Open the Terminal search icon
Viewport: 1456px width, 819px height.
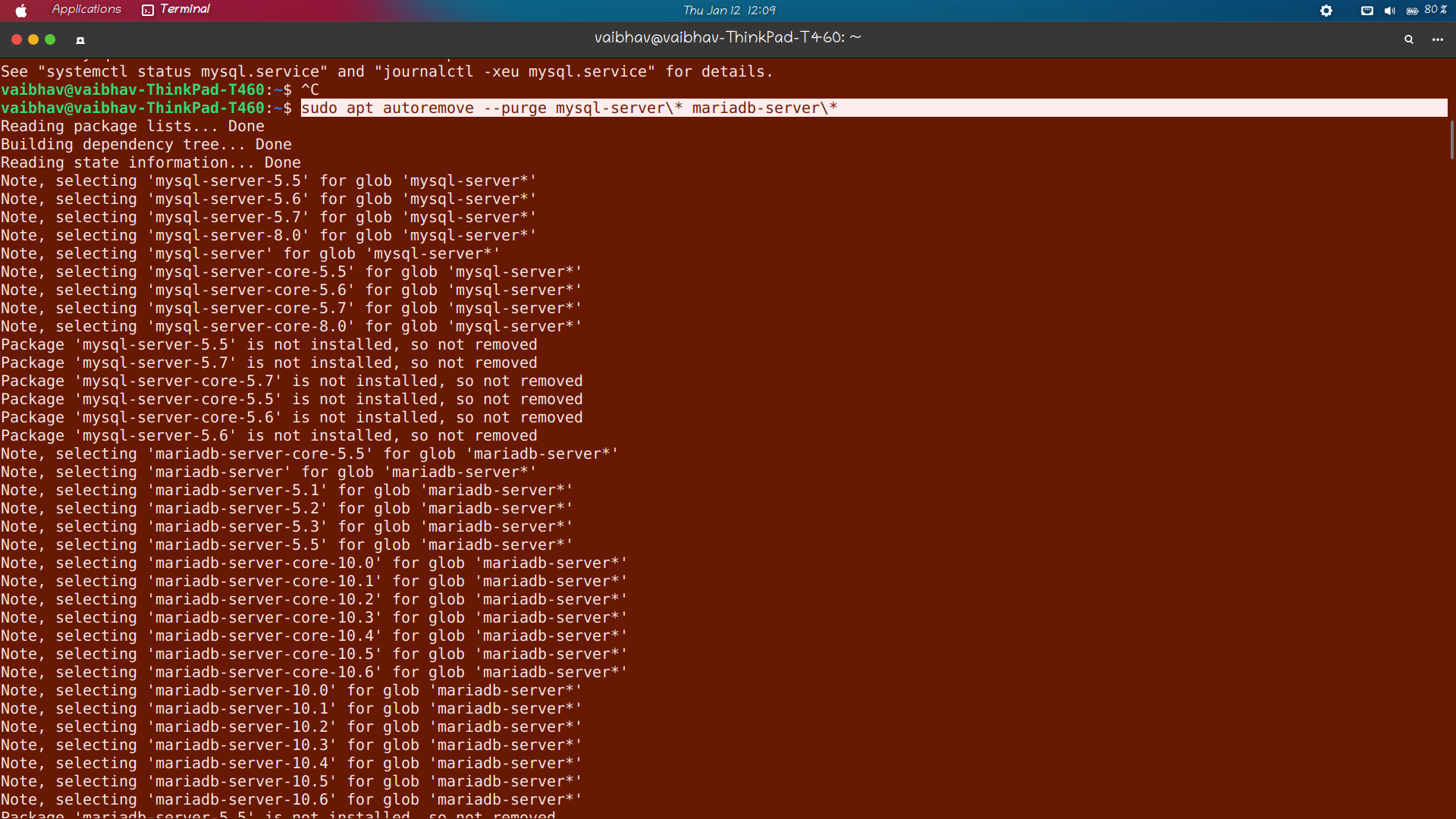click(x=1409, y=39)
